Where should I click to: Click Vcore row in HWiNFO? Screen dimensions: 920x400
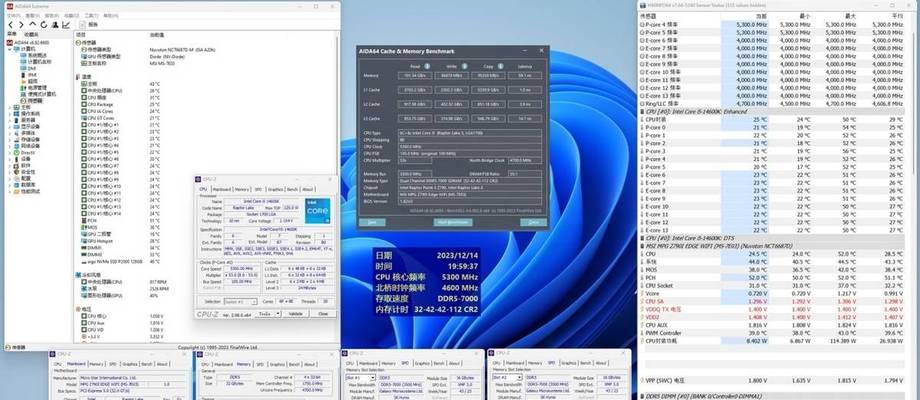772,293
